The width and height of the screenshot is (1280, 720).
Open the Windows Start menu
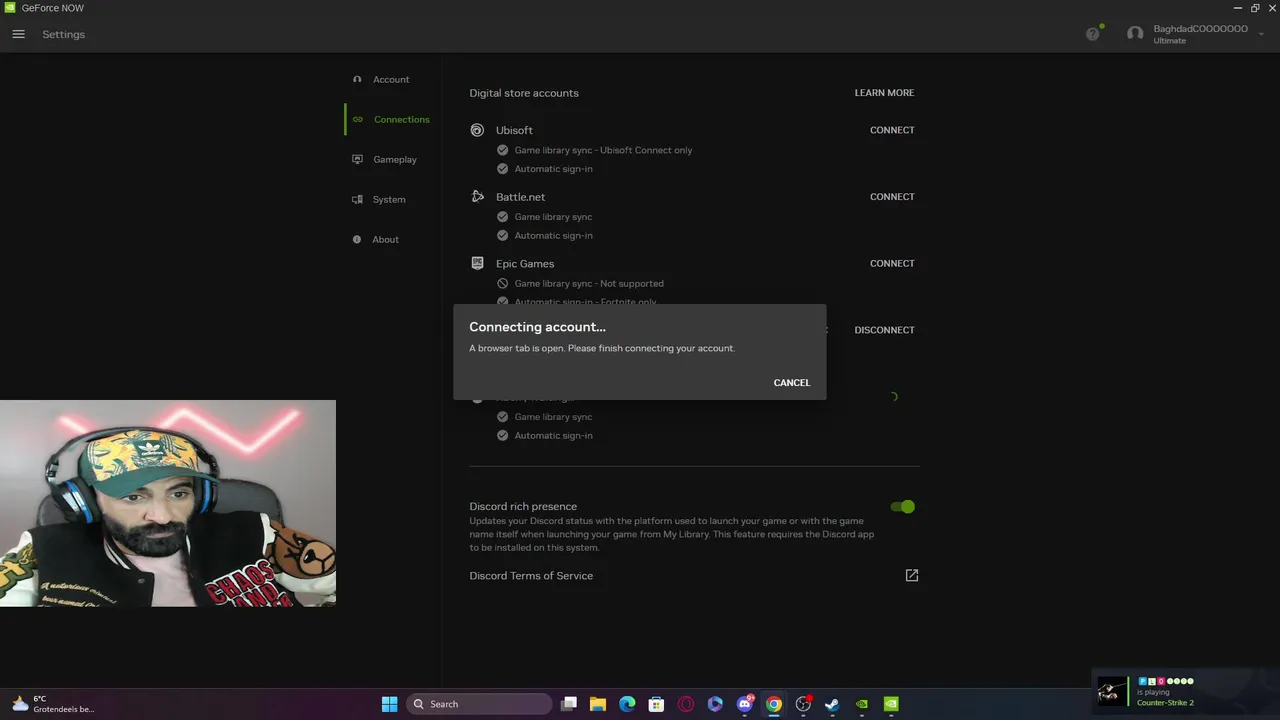click(389, 704)
